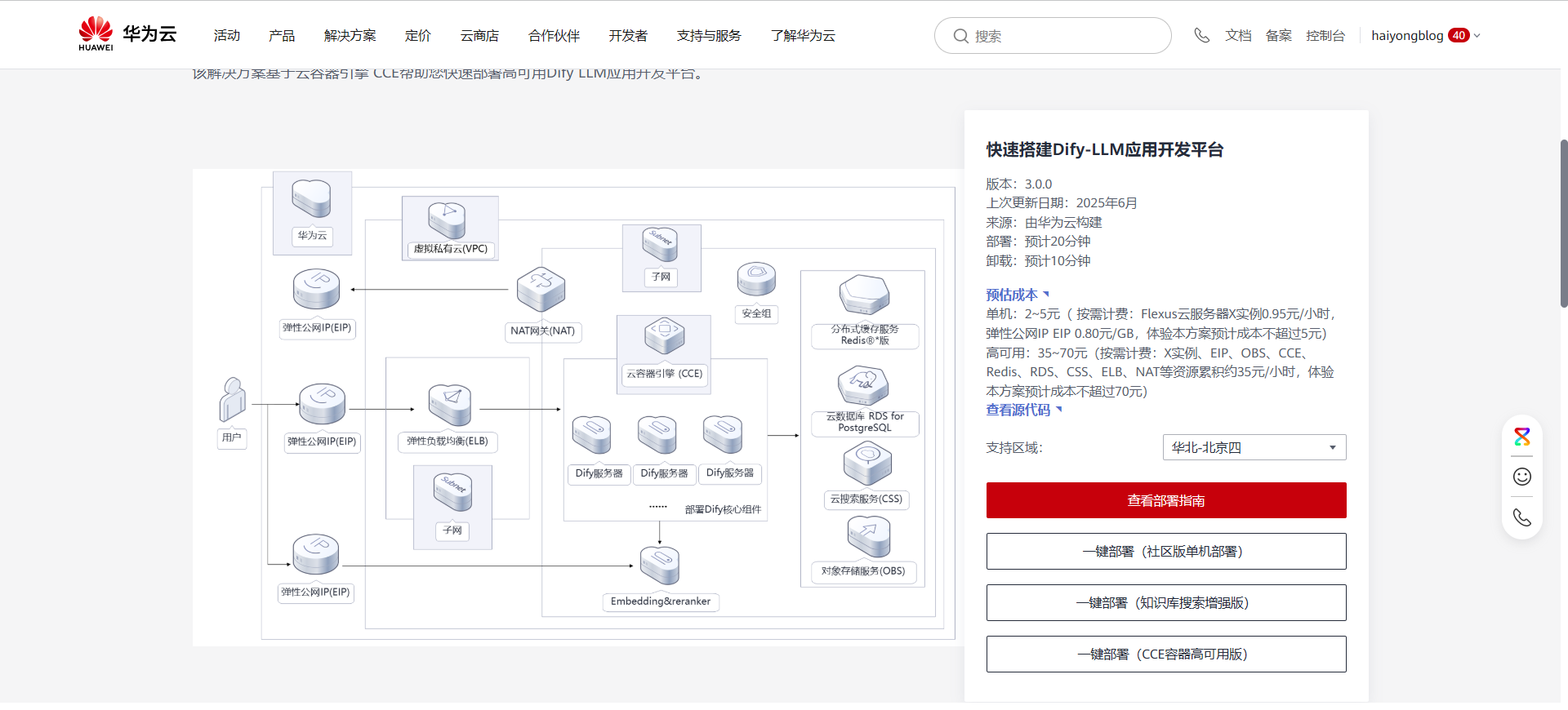Click the Huawei Cloud logo
The image size is (1568, 710).
pyautogui.click(x=127, y=34)
